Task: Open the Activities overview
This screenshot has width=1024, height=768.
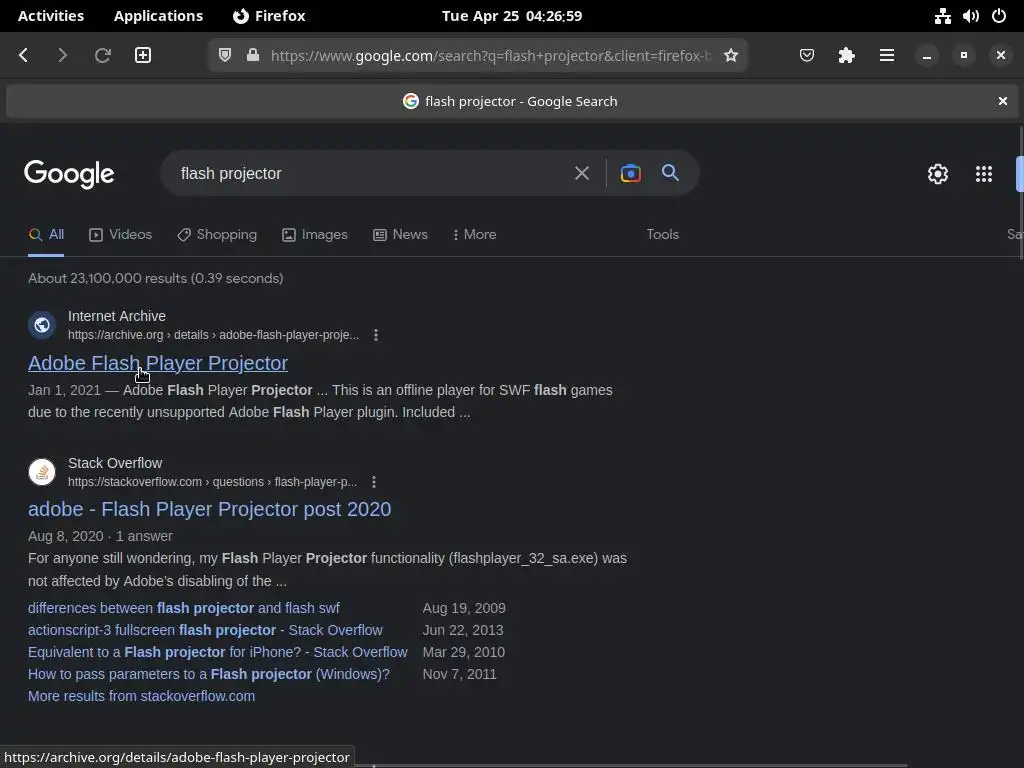Action: click(x=51, y=16)
